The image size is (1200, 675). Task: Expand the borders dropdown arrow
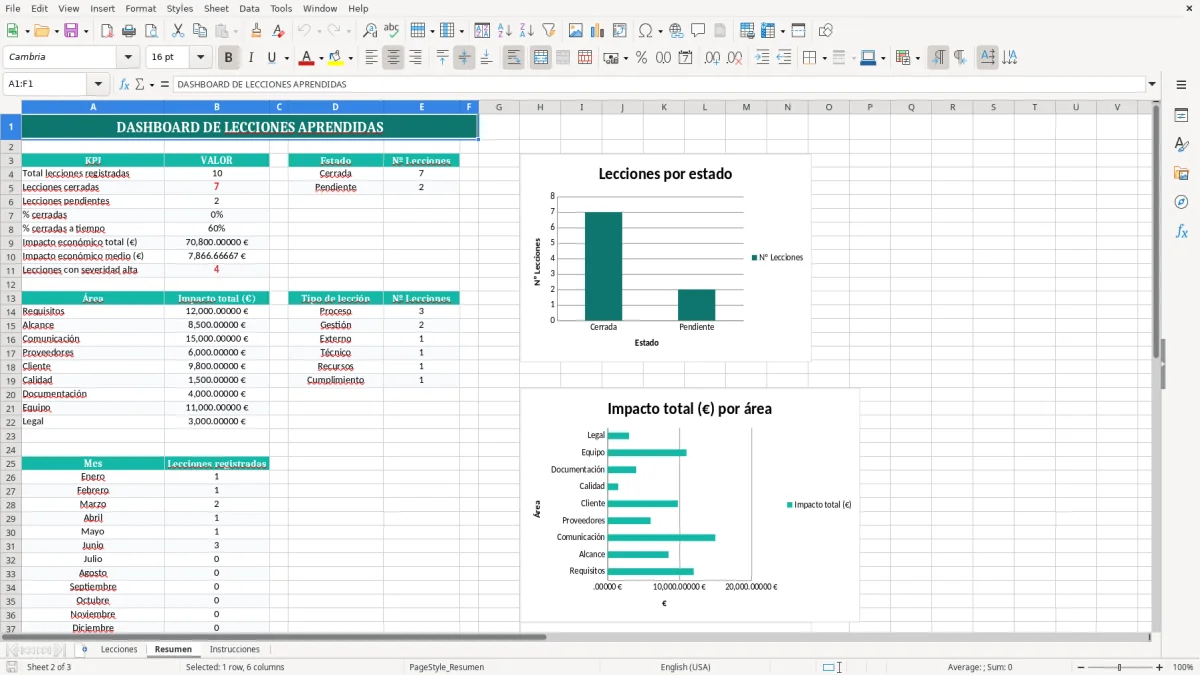[825, 58]
